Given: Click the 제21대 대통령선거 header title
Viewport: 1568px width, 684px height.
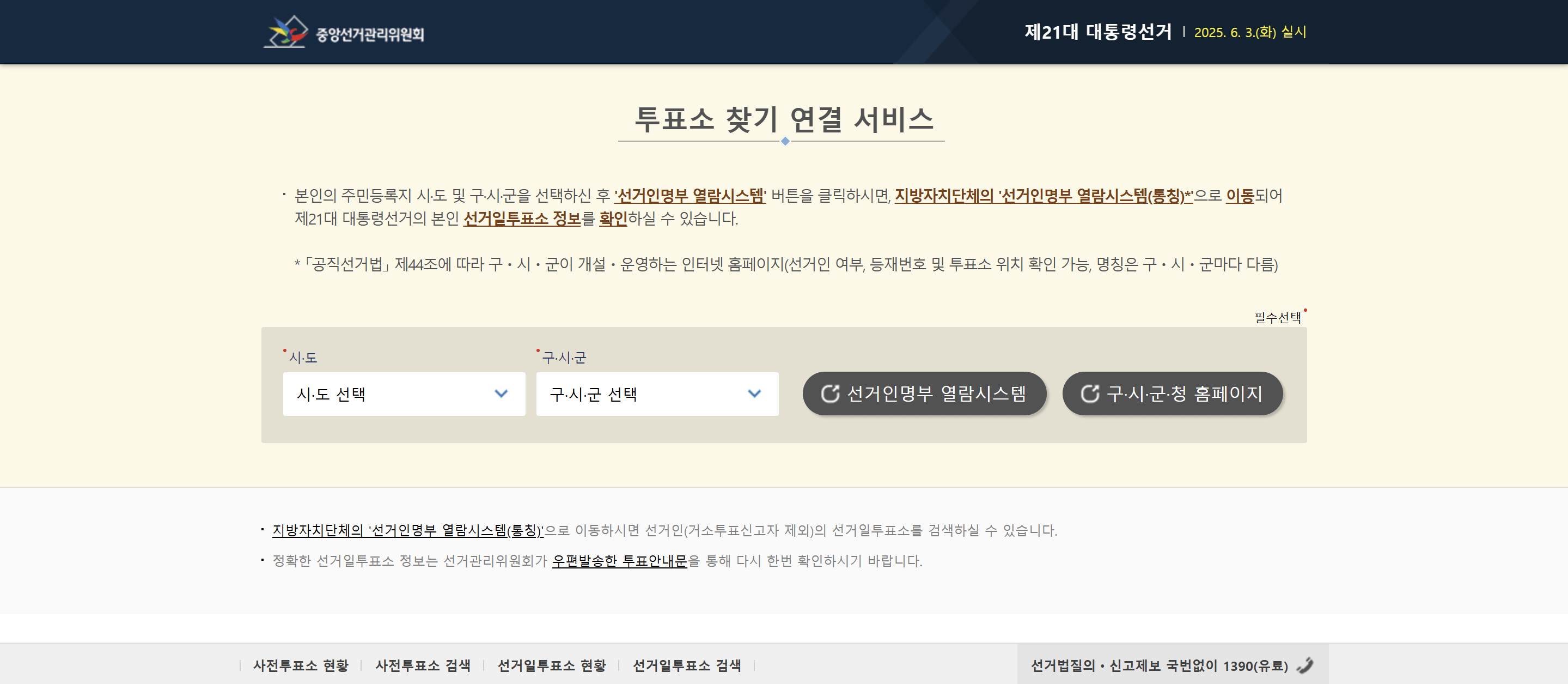Looking at the screenshot, I should (1097, 32).
